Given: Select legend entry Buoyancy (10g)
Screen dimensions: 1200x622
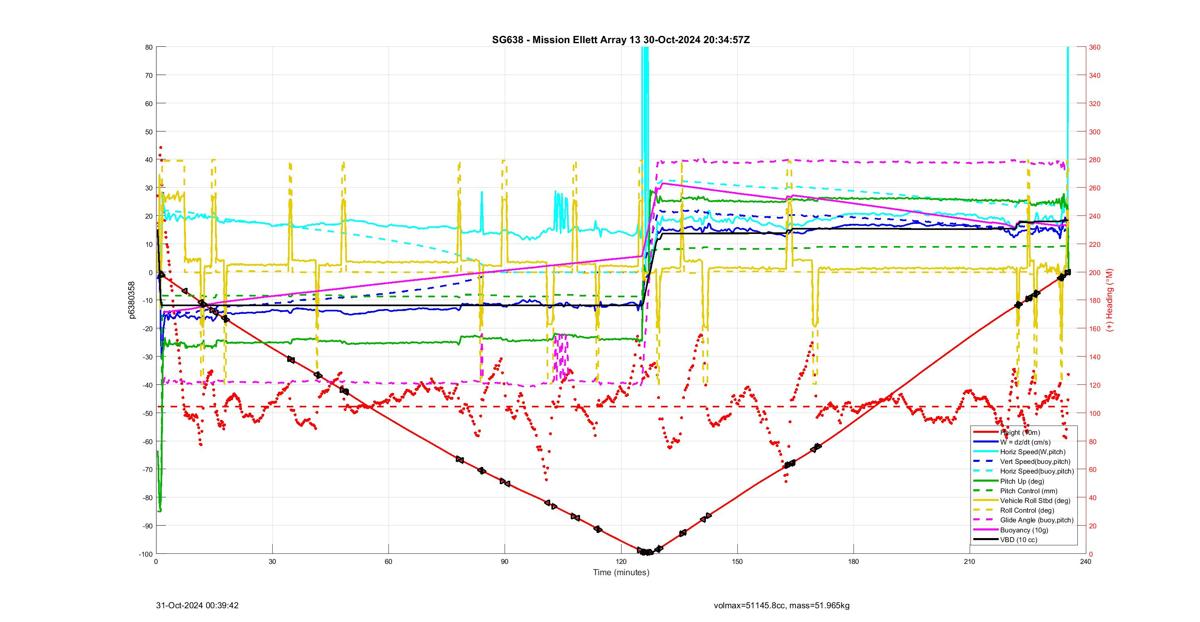Looking at the screenshot, I should click(1024, 530).
